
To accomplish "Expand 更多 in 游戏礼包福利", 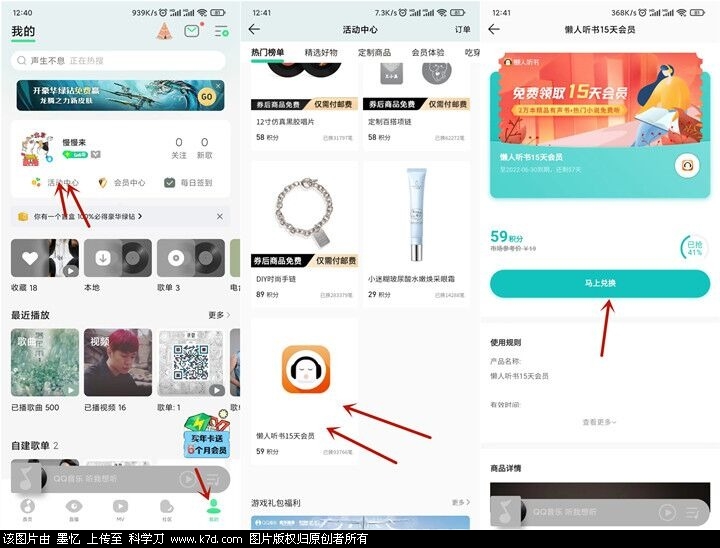I will tap(461, 503).
